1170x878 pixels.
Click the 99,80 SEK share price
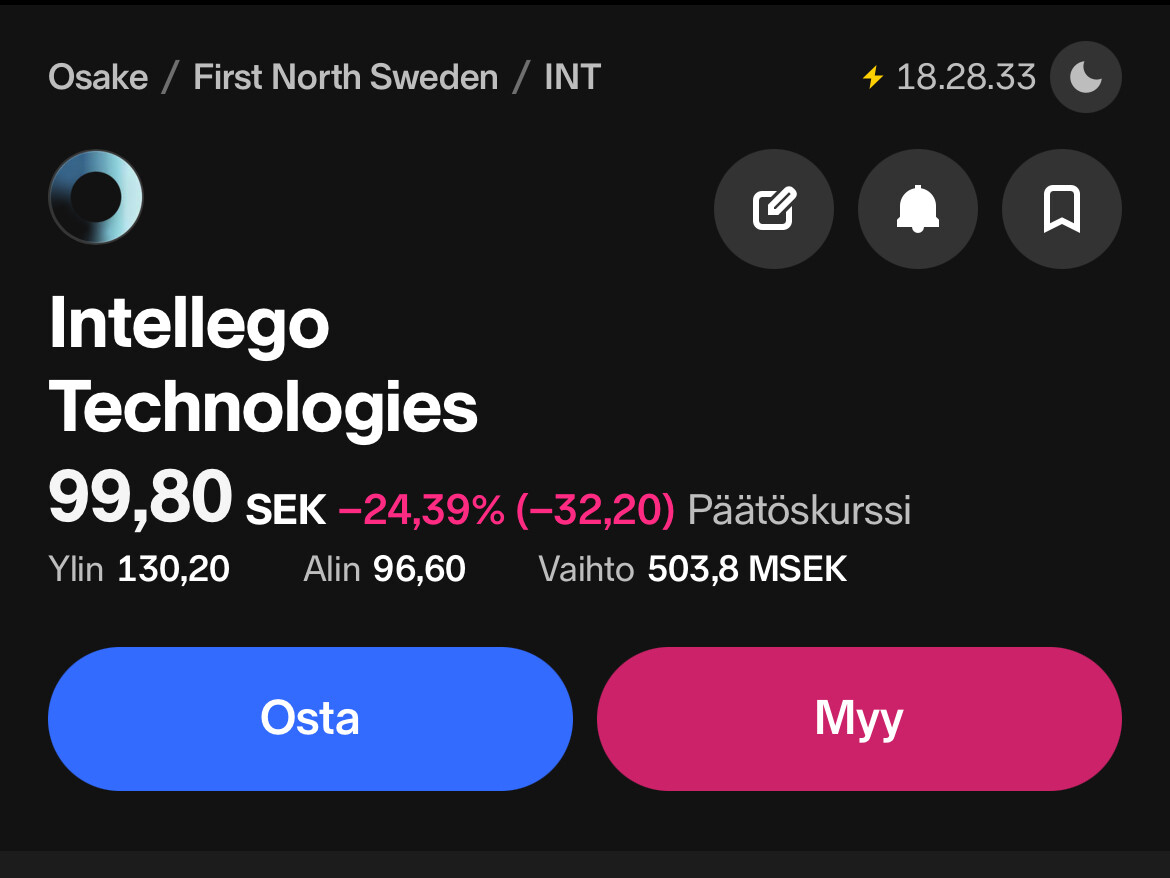click(187, 498)
